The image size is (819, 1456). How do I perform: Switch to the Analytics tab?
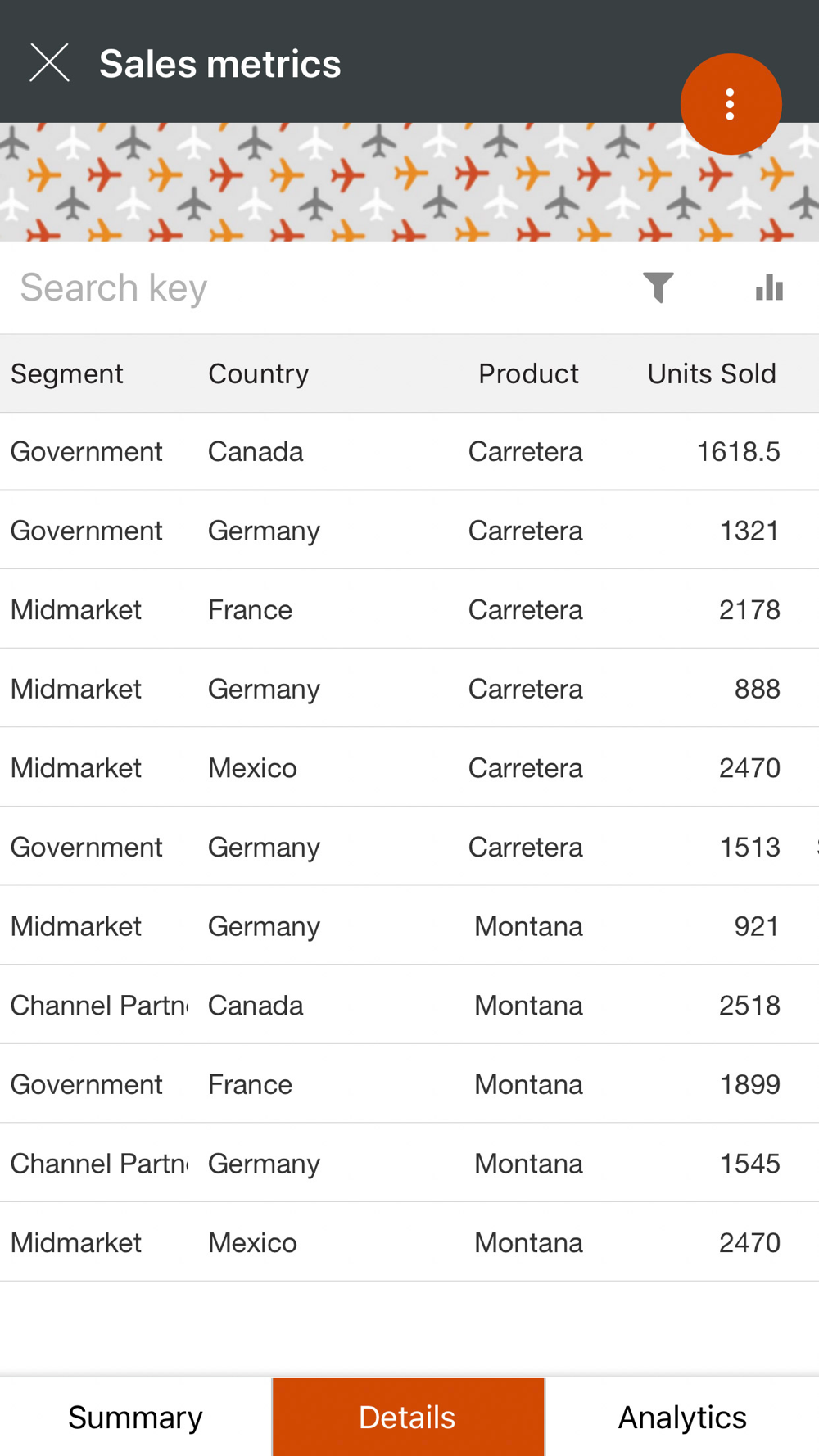coord(682,1417)
